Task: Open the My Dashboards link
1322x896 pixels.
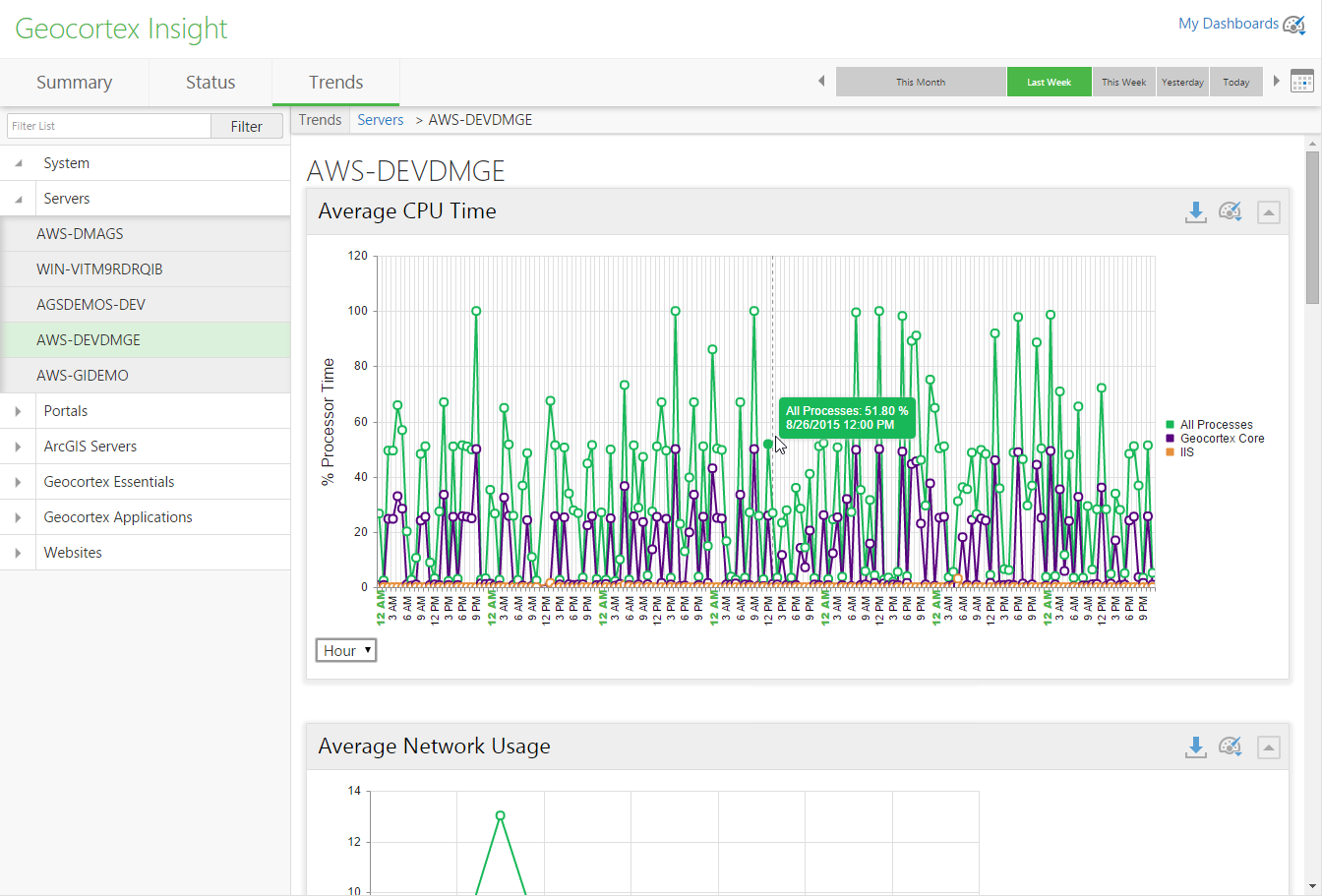Action: click(x=1229, y=24)
